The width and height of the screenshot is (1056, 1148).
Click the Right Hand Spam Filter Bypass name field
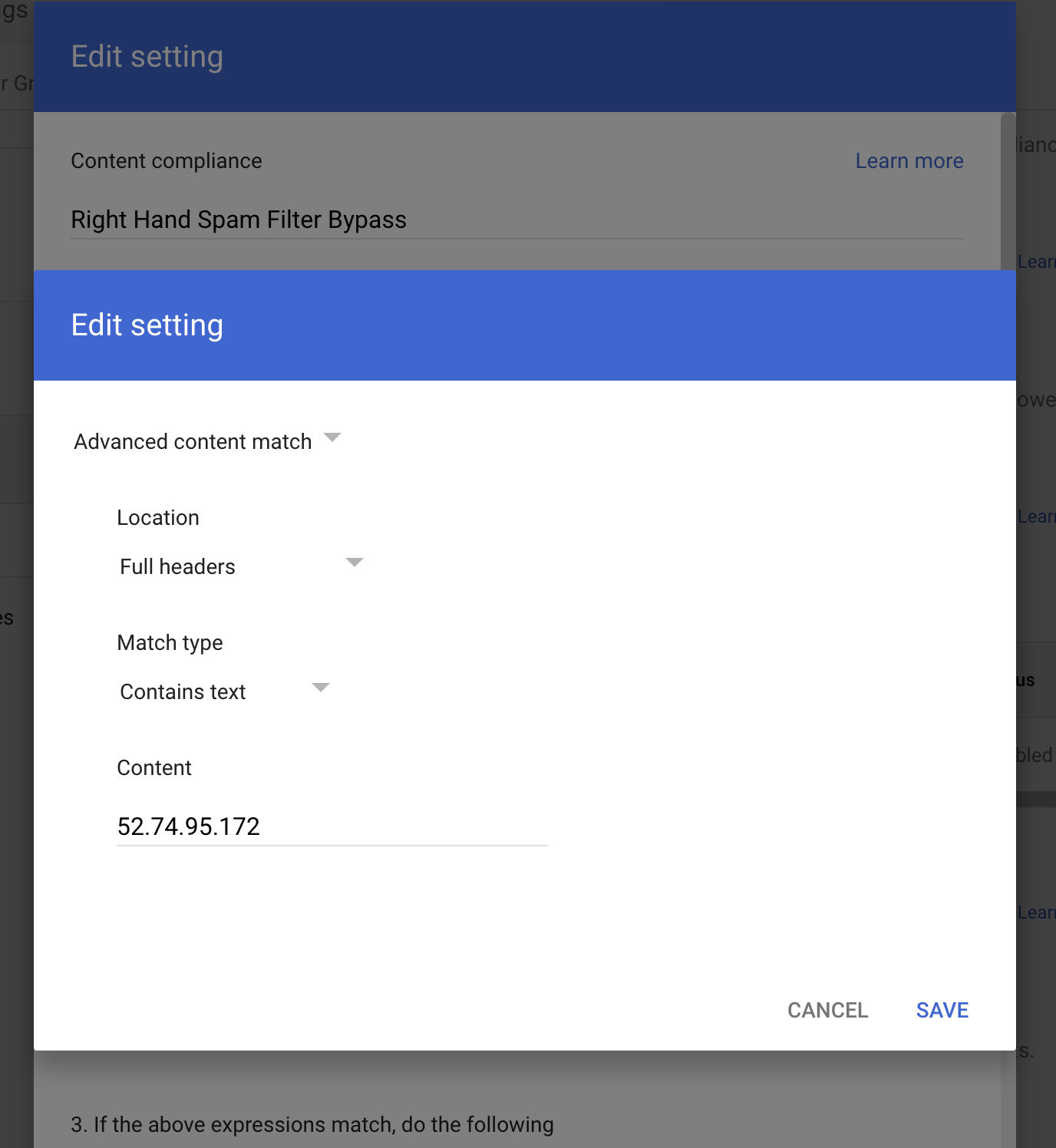point(516,220)
